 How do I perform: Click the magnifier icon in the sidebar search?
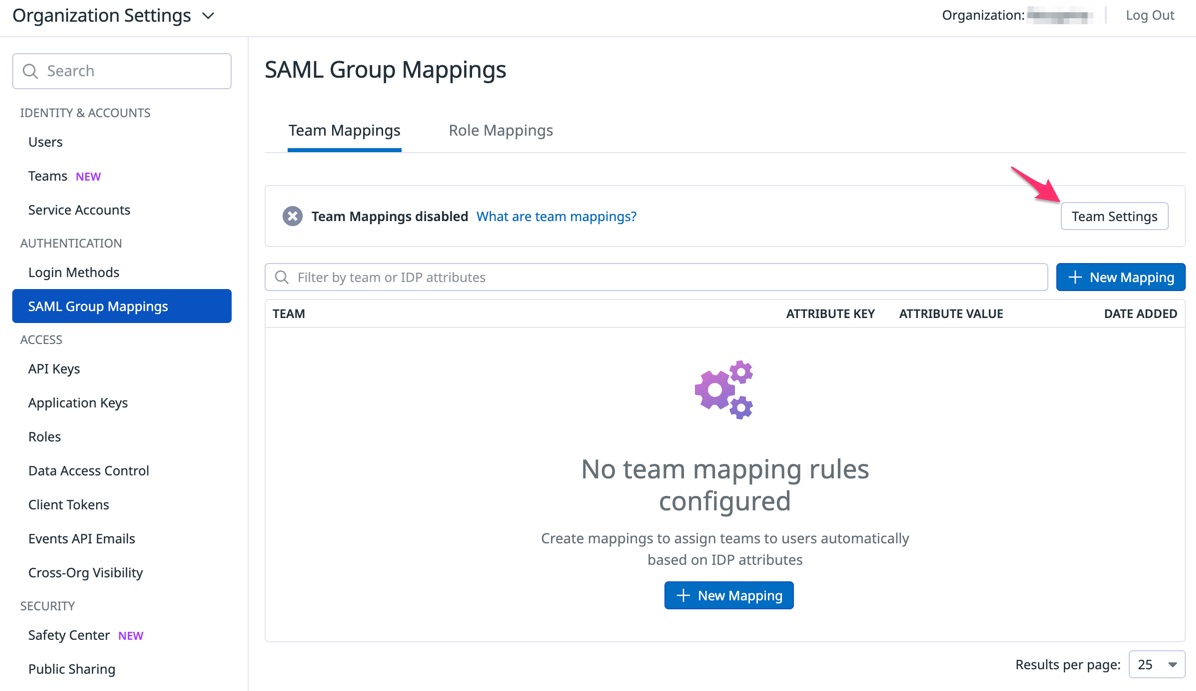[33, 70]
